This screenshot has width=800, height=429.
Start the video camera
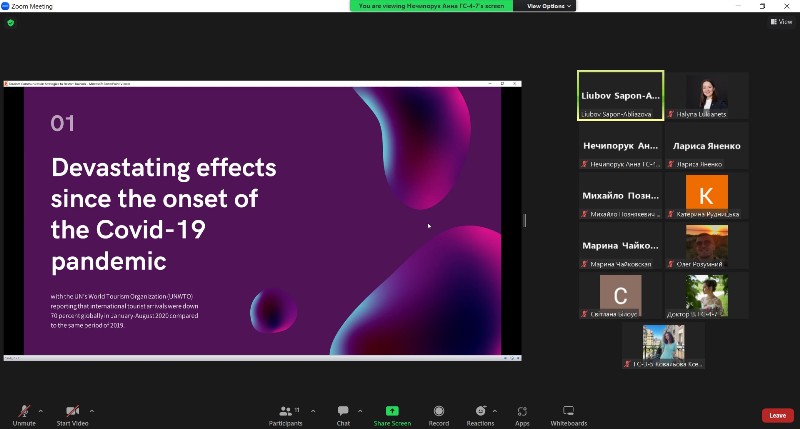click(x=72, y=415)
